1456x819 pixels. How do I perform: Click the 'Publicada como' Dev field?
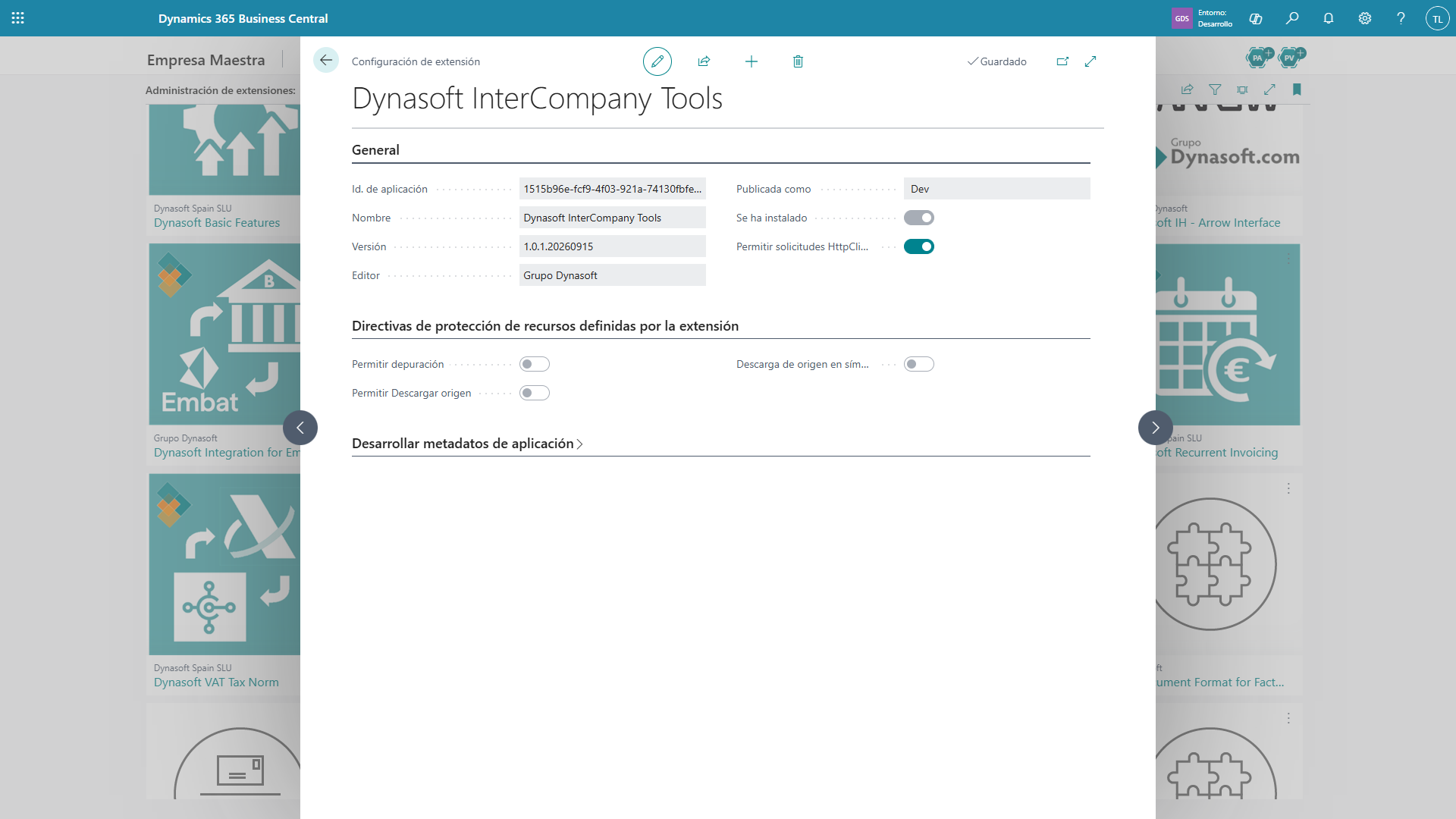[x=997, y=189]
